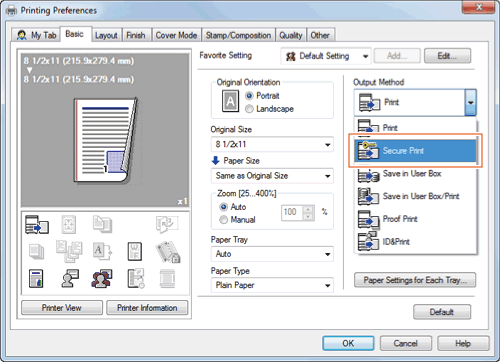The width and height of the screenshot is (500, 362).
Task: Click the grayed duplex two-pages icon
Action: [102, 224]
